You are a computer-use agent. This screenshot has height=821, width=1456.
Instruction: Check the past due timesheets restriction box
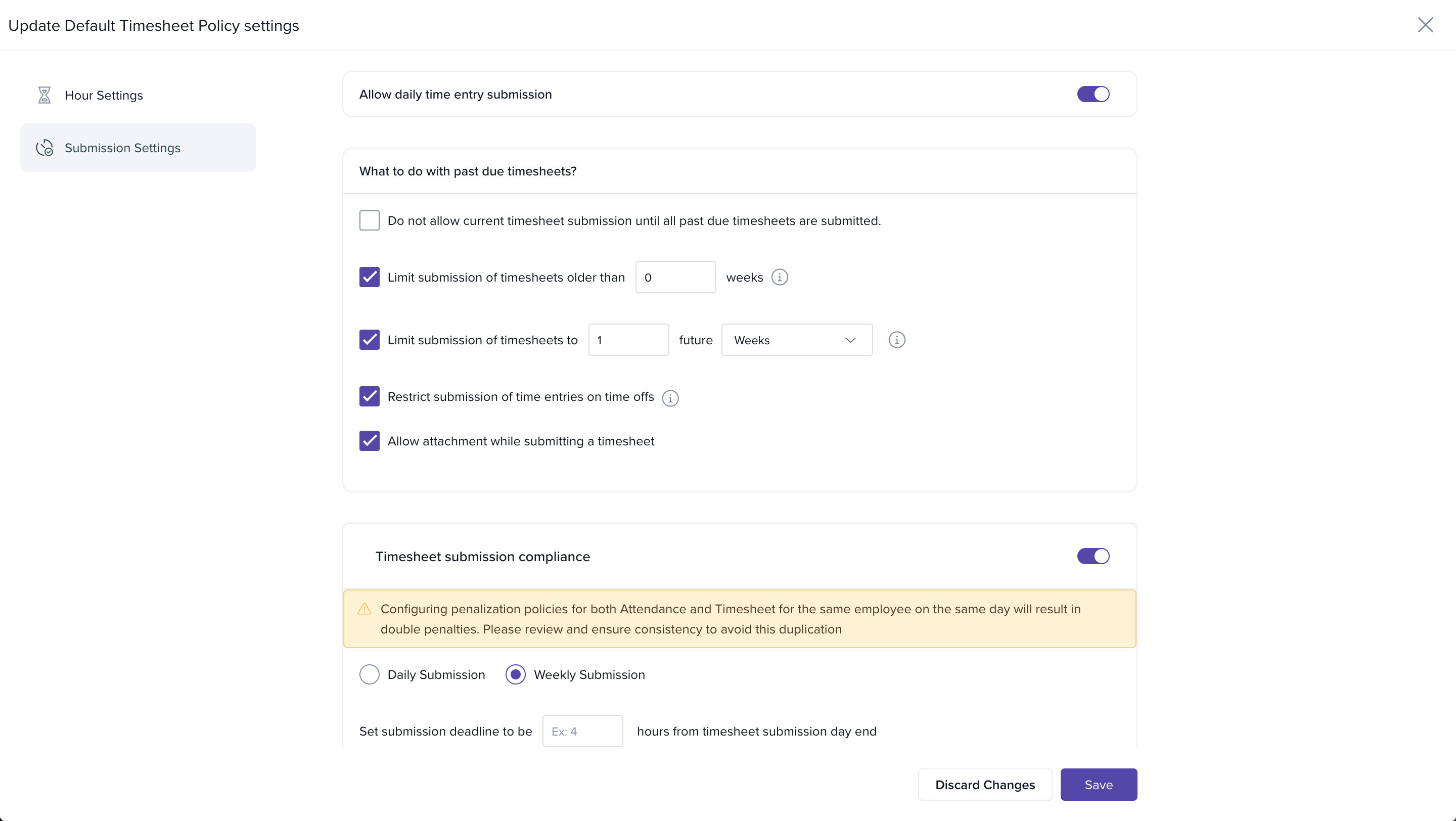pyautogui.click(x=369, y=221)
